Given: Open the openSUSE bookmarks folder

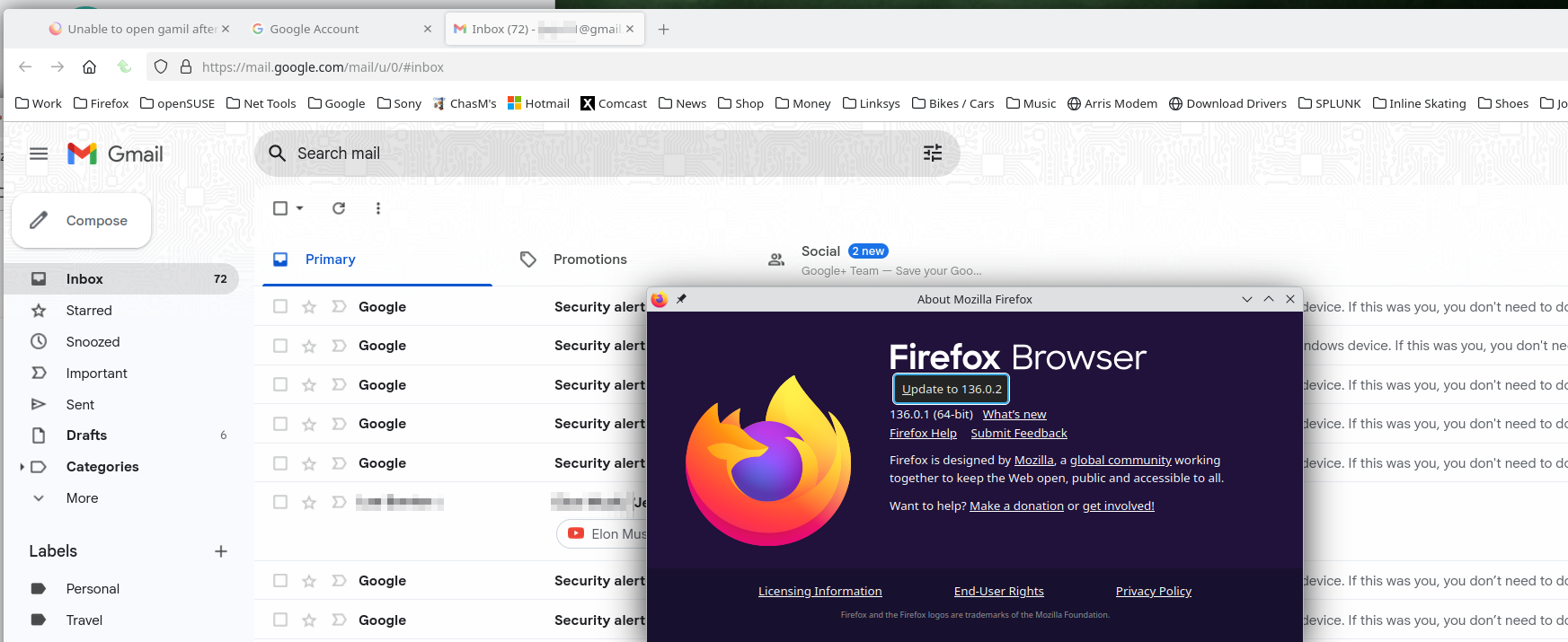Looking at the screenshot, I should tap(177, 103).
